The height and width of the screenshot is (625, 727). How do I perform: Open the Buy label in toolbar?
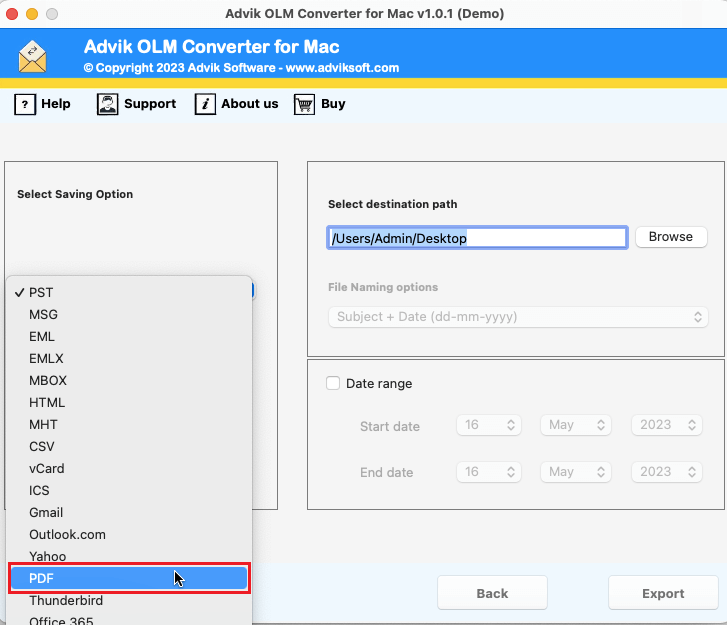click(x=333, y=103)
